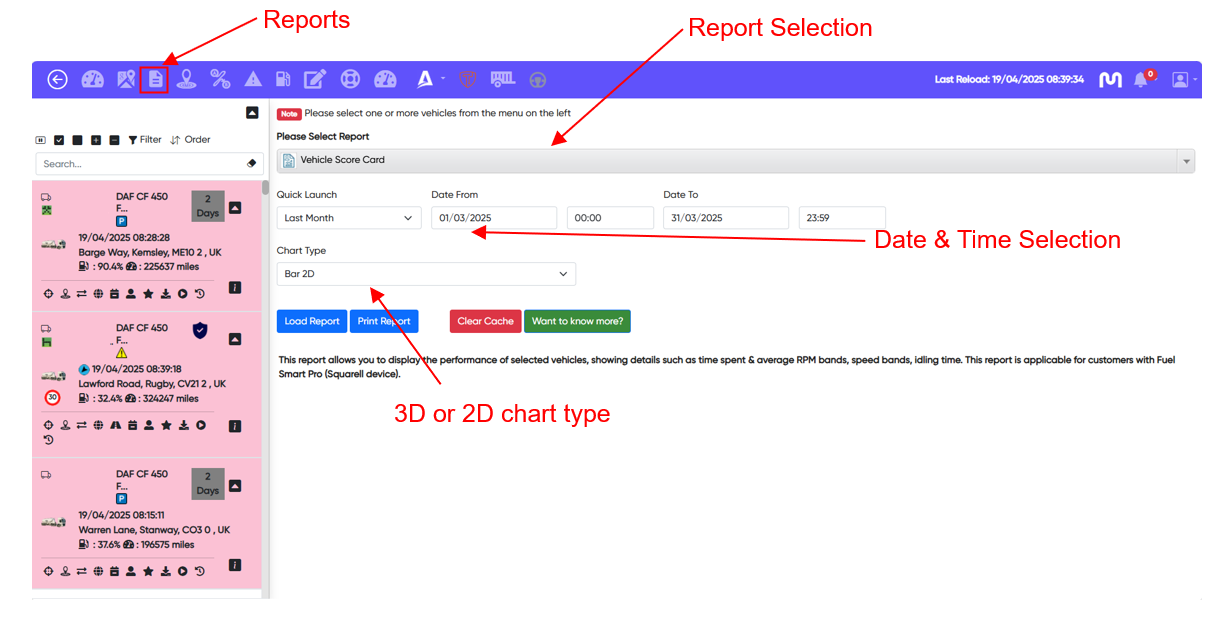Click the Clear Cache button
The image size is (1211, 629).
(484, 321)
